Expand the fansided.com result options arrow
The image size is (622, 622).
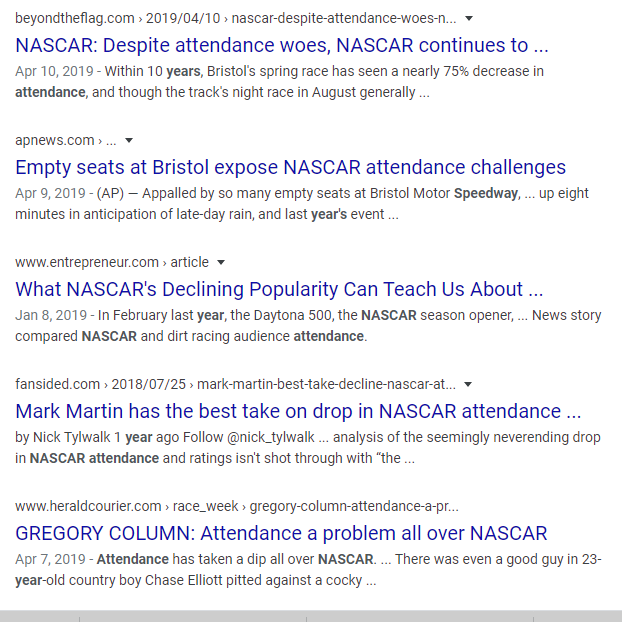[x=468, y=385]
